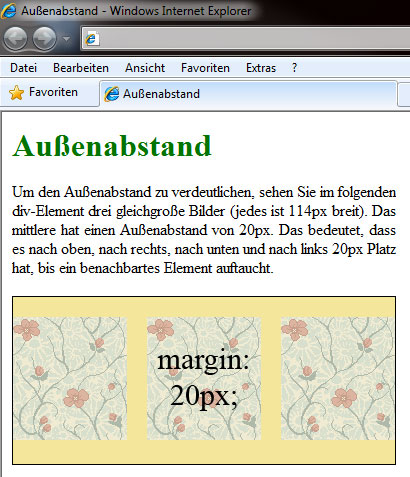Open the Favoriten menu
The height and width of the screenshot is (477, 410).
coord(205,68)
